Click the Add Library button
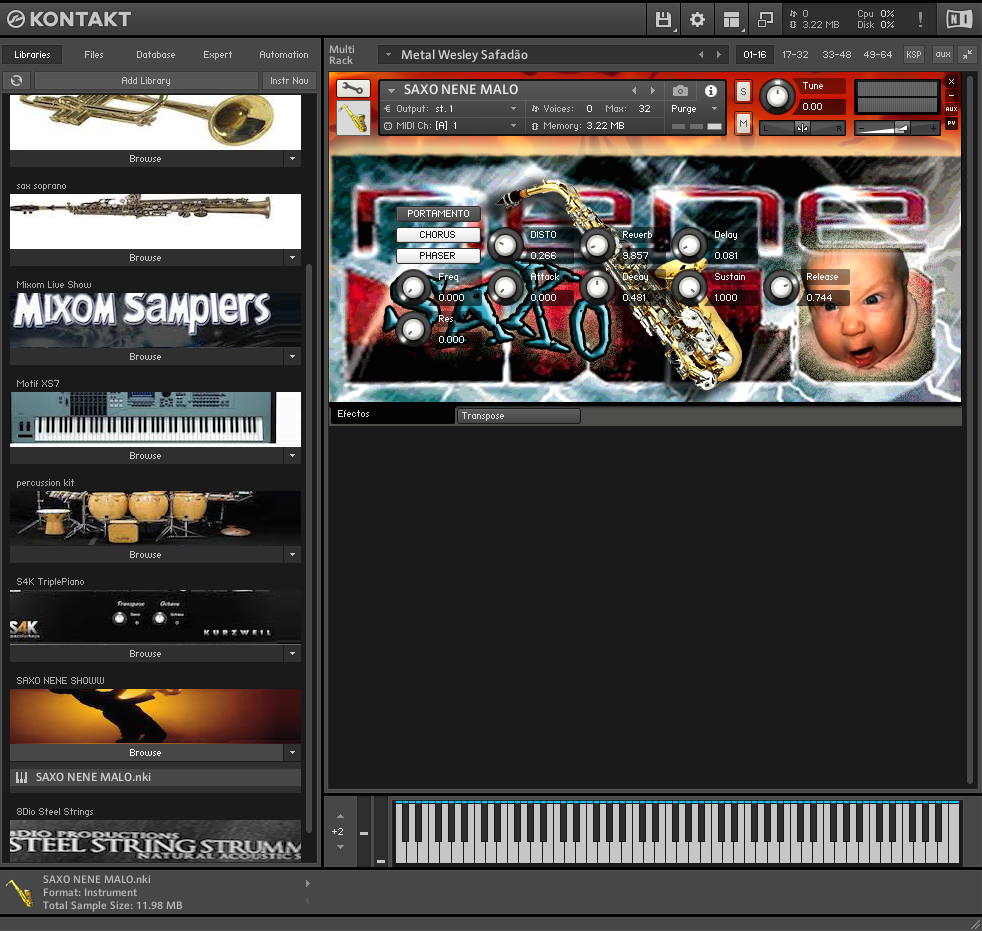The height and width of the screenshot is (931, 982). 146,80
